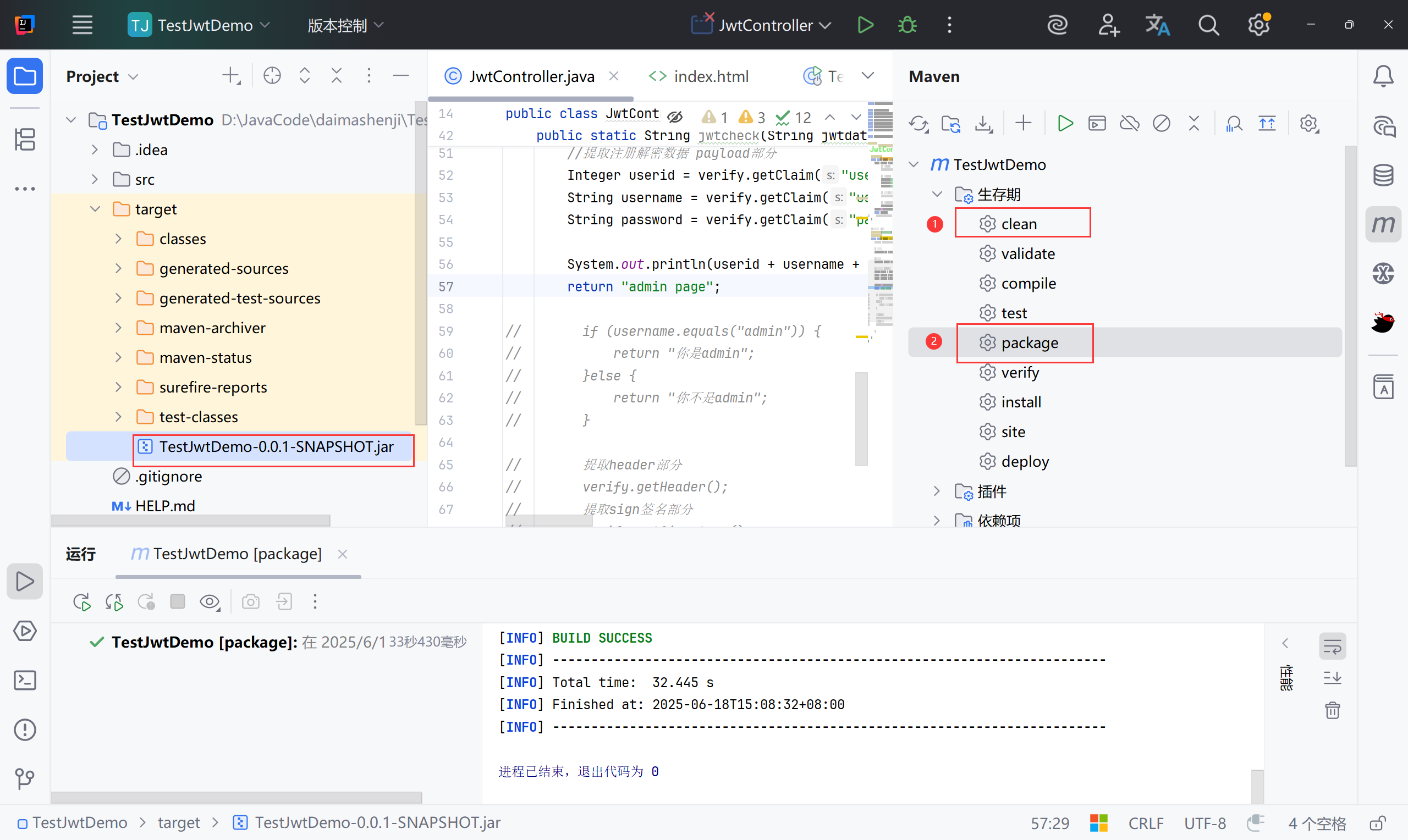Click download sources icon in Maven toolbar

pos(984,123)
